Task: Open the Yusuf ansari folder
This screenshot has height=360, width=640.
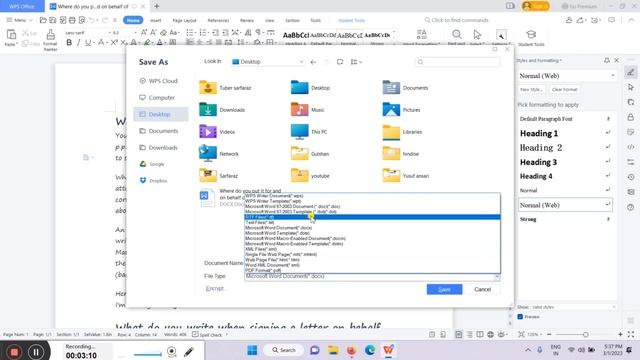Action: click(406, 176)
